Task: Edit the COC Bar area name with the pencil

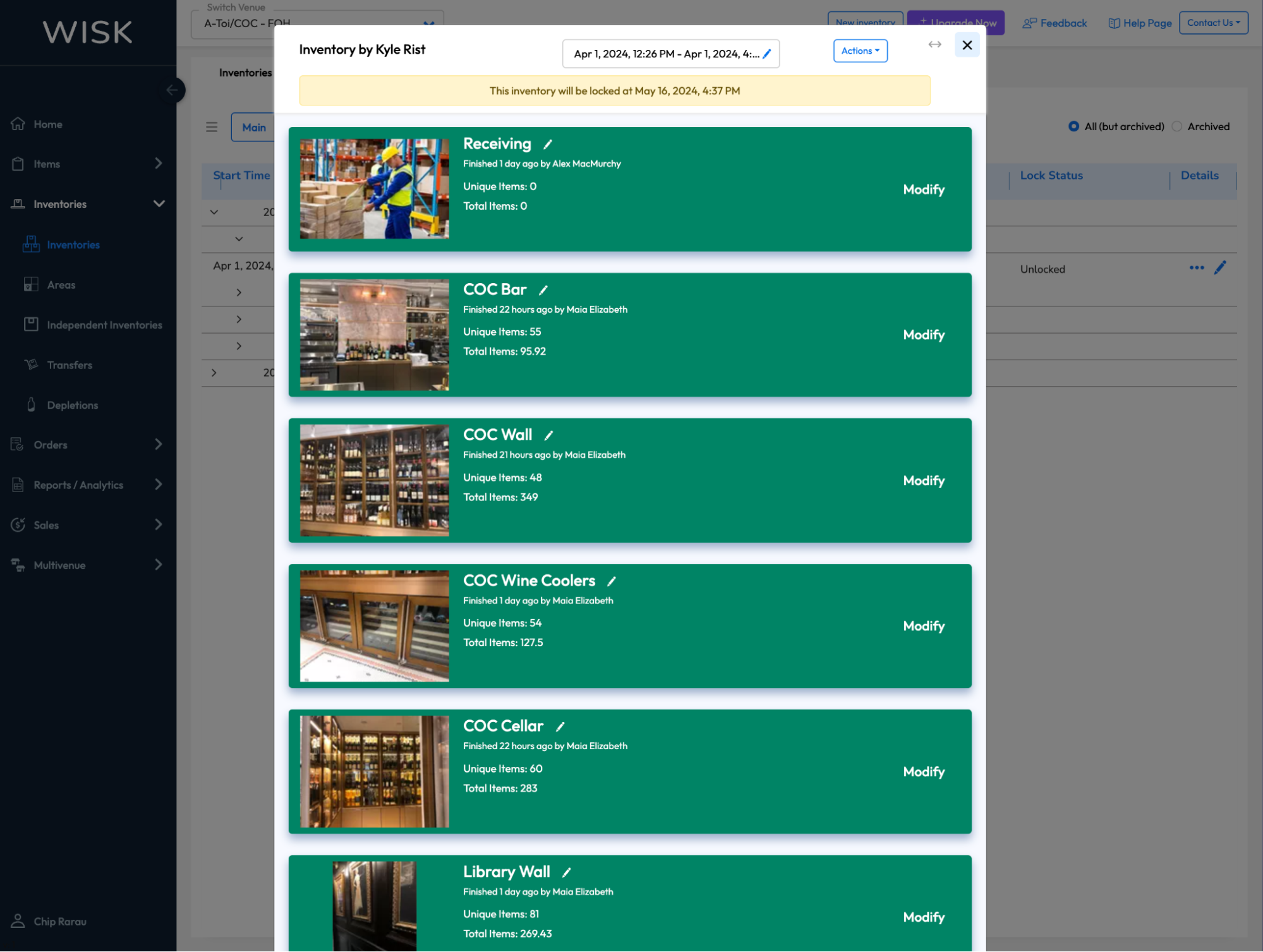Action: [x=543, y=290]
